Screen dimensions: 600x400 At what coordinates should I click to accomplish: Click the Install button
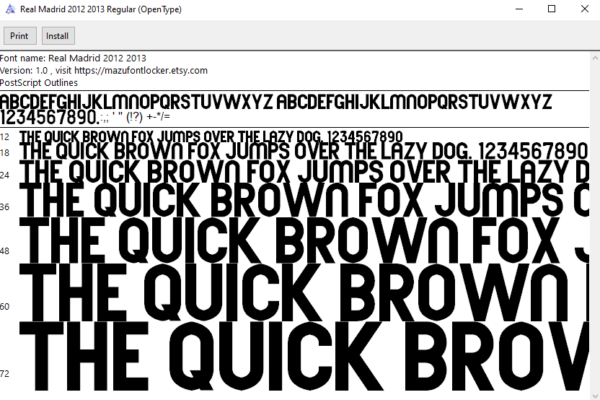[58, 36]
